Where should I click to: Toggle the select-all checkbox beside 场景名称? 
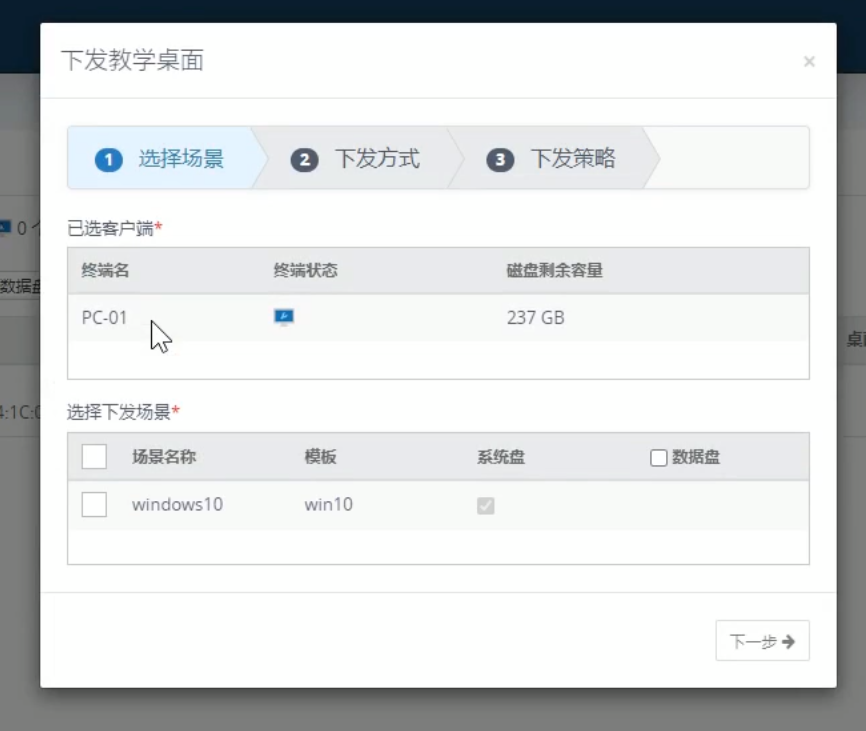click(x=94, y=457)
